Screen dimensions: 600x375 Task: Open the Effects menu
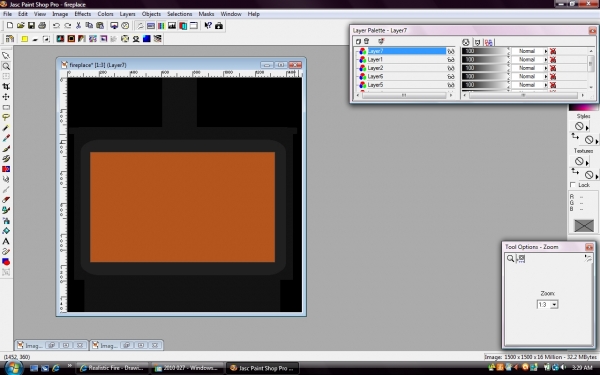[x=83, y=14]
